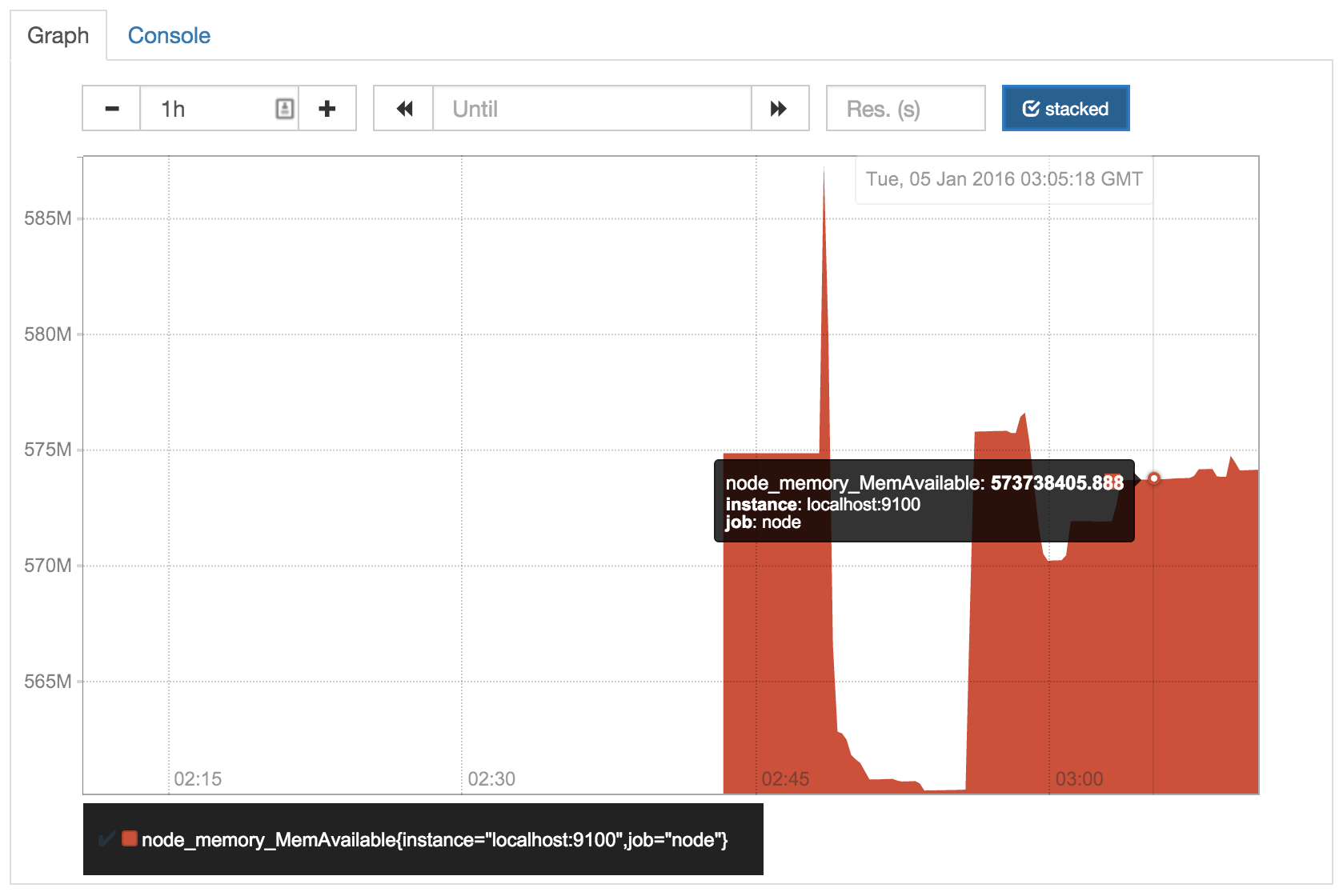Click the tooltip instance: localhost:9100 line
The image size is (1343, 896).
[x=823, y=505]
